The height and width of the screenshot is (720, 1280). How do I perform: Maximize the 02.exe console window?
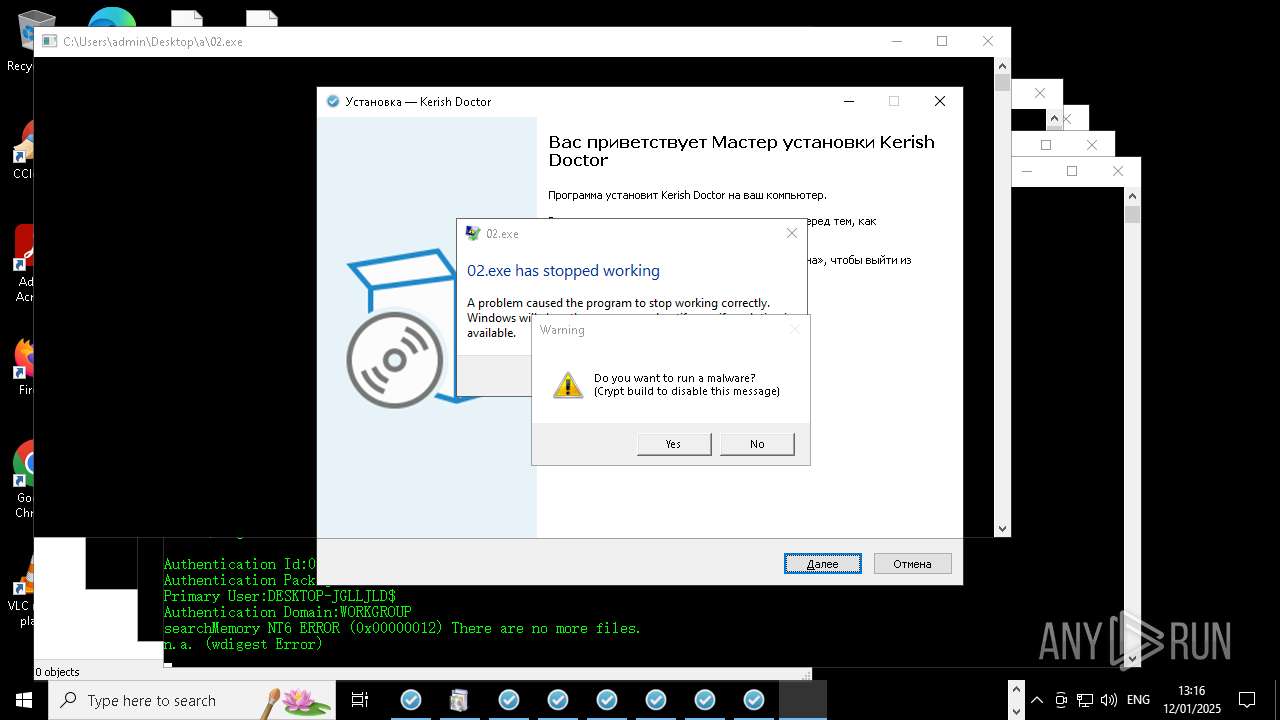tap(942, 41)
